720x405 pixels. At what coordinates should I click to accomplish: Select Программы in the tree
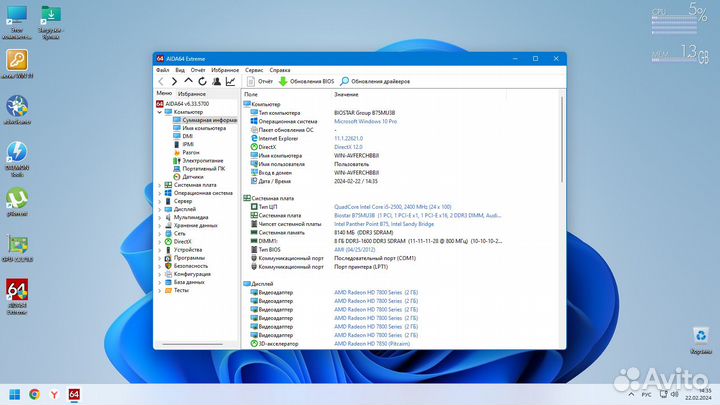coord(185,258)
